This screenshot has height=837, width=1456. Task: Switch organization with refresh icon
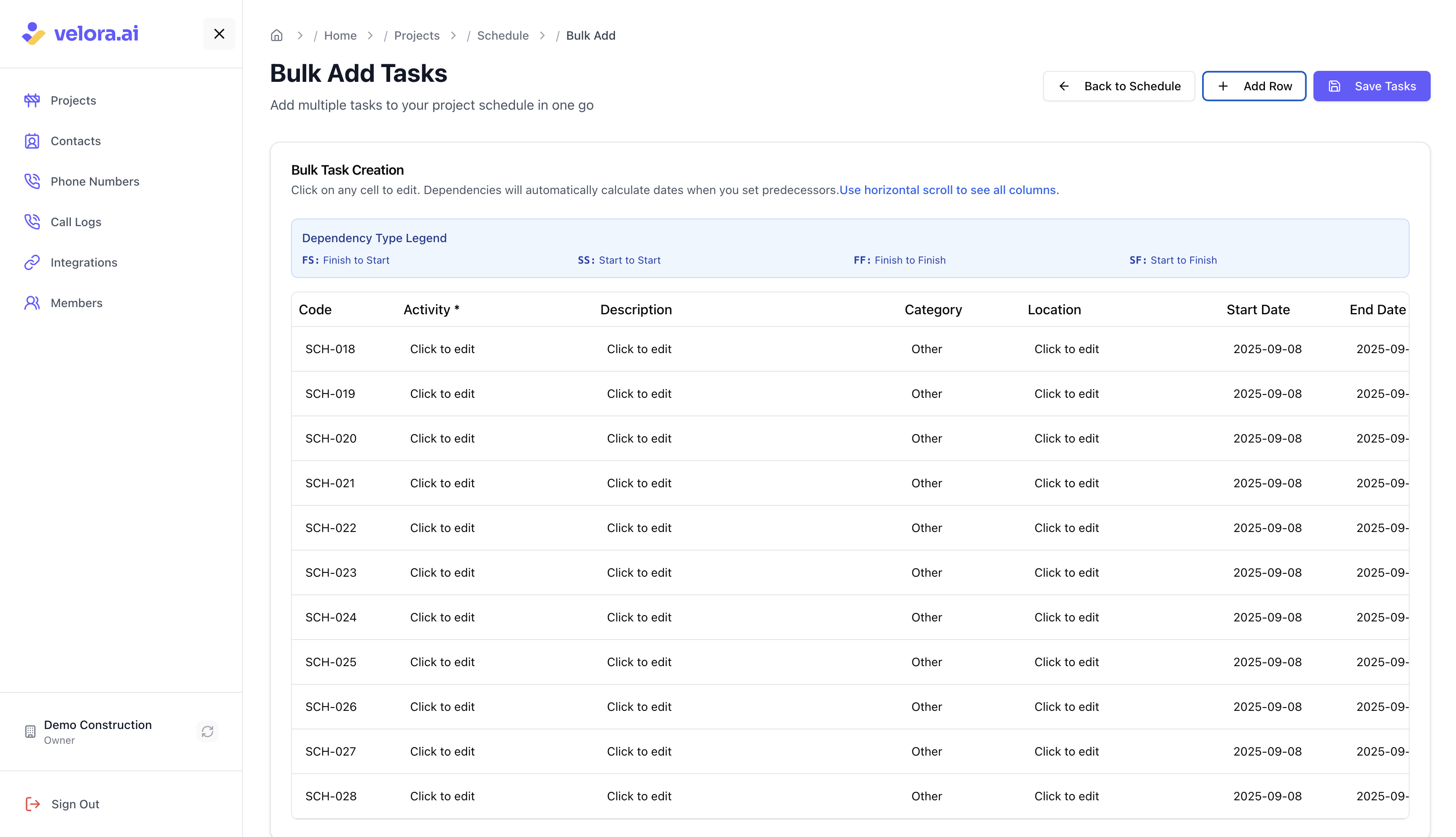(208, 731)
